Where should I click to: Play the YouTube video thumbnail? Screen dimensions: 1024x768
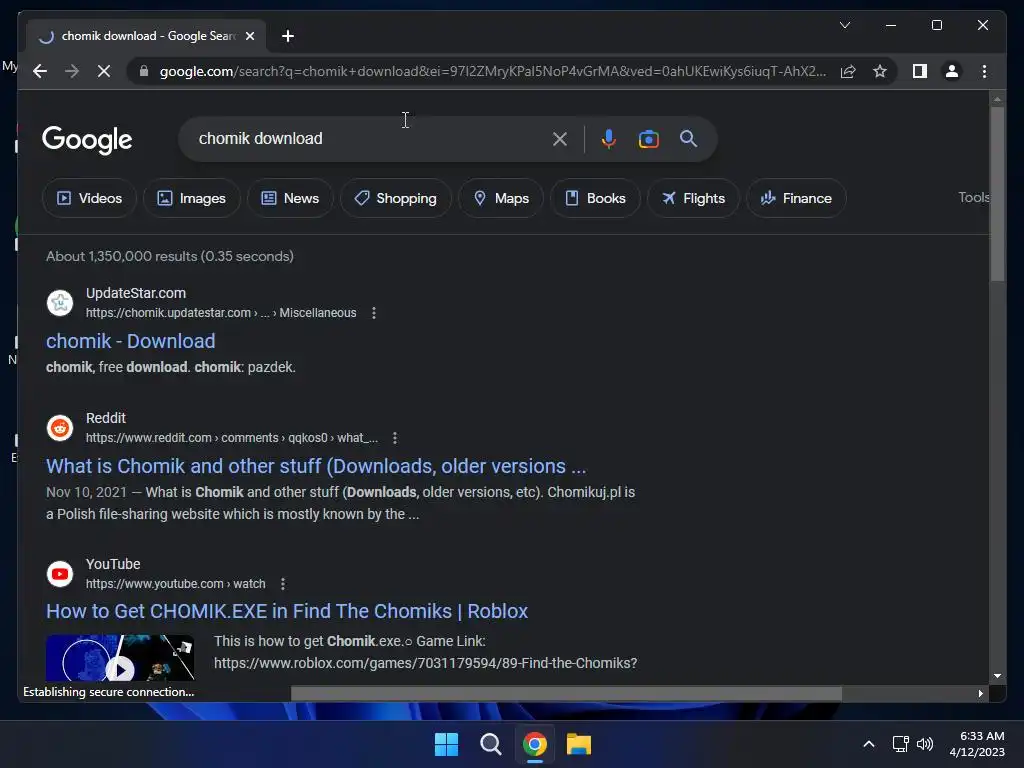[x=120, y=658]
